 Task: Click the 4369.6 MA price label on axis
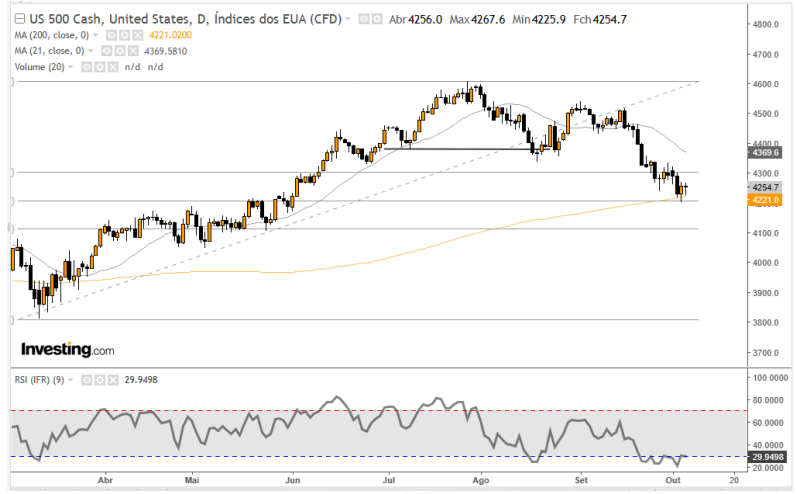pos(764,153)
